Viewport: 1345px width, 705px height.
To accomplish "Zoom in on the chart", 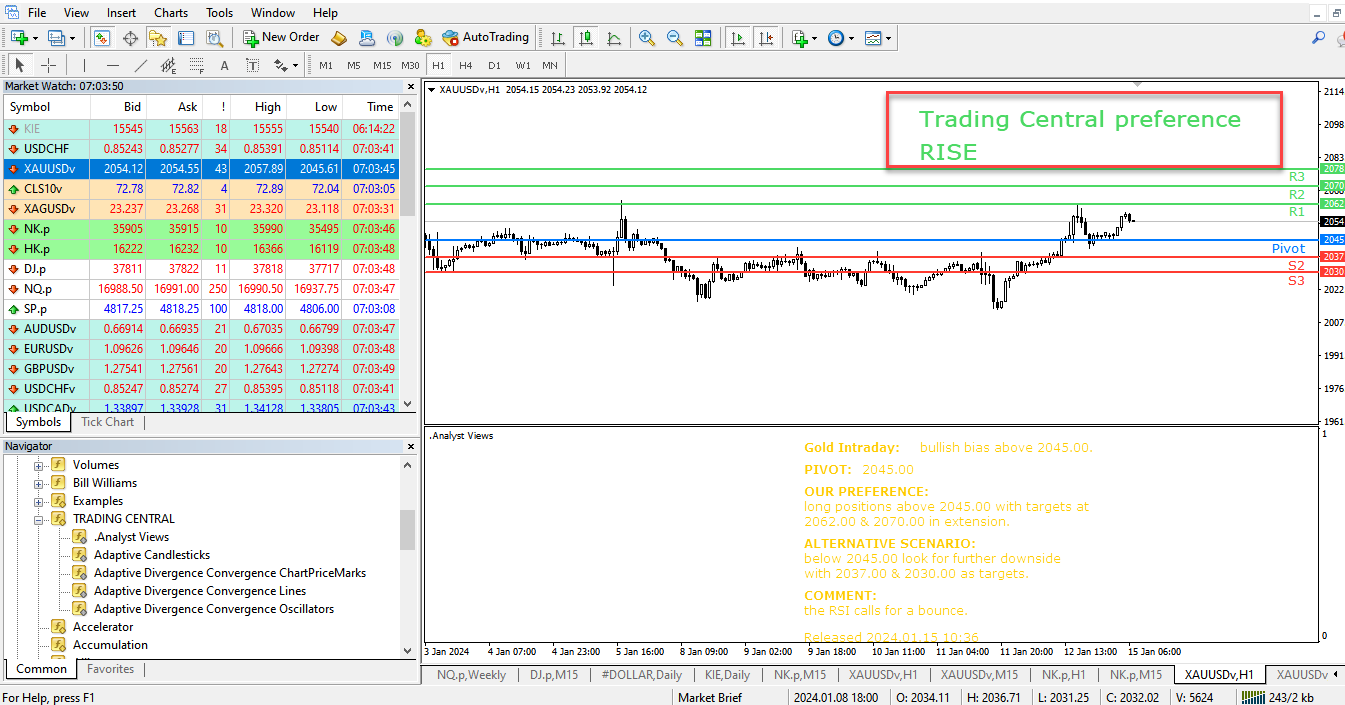I will pyautogui.click(x=647, y=38).
